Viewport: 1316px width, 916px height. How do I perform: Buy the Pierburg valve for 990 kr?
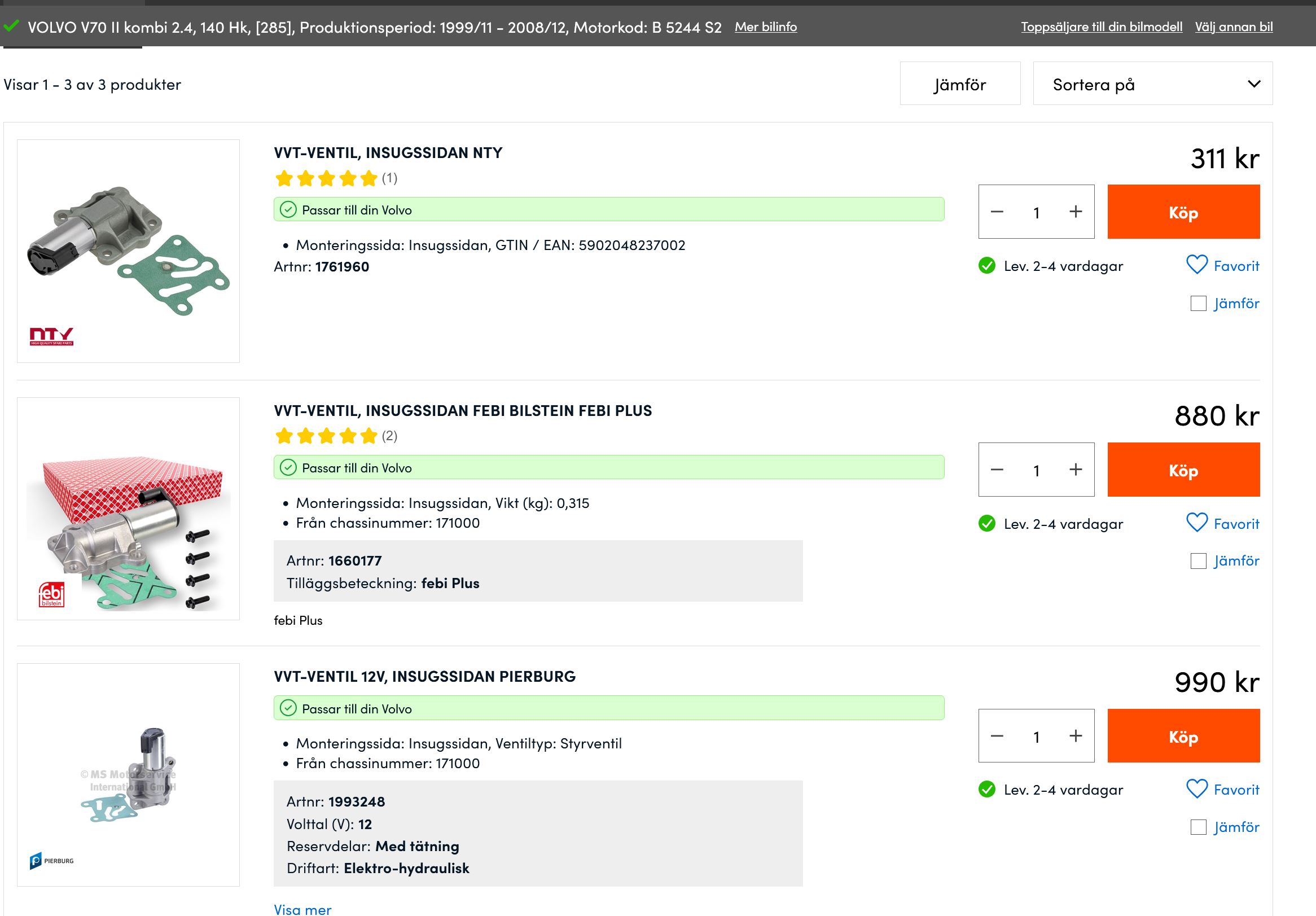click(1183, 735)
